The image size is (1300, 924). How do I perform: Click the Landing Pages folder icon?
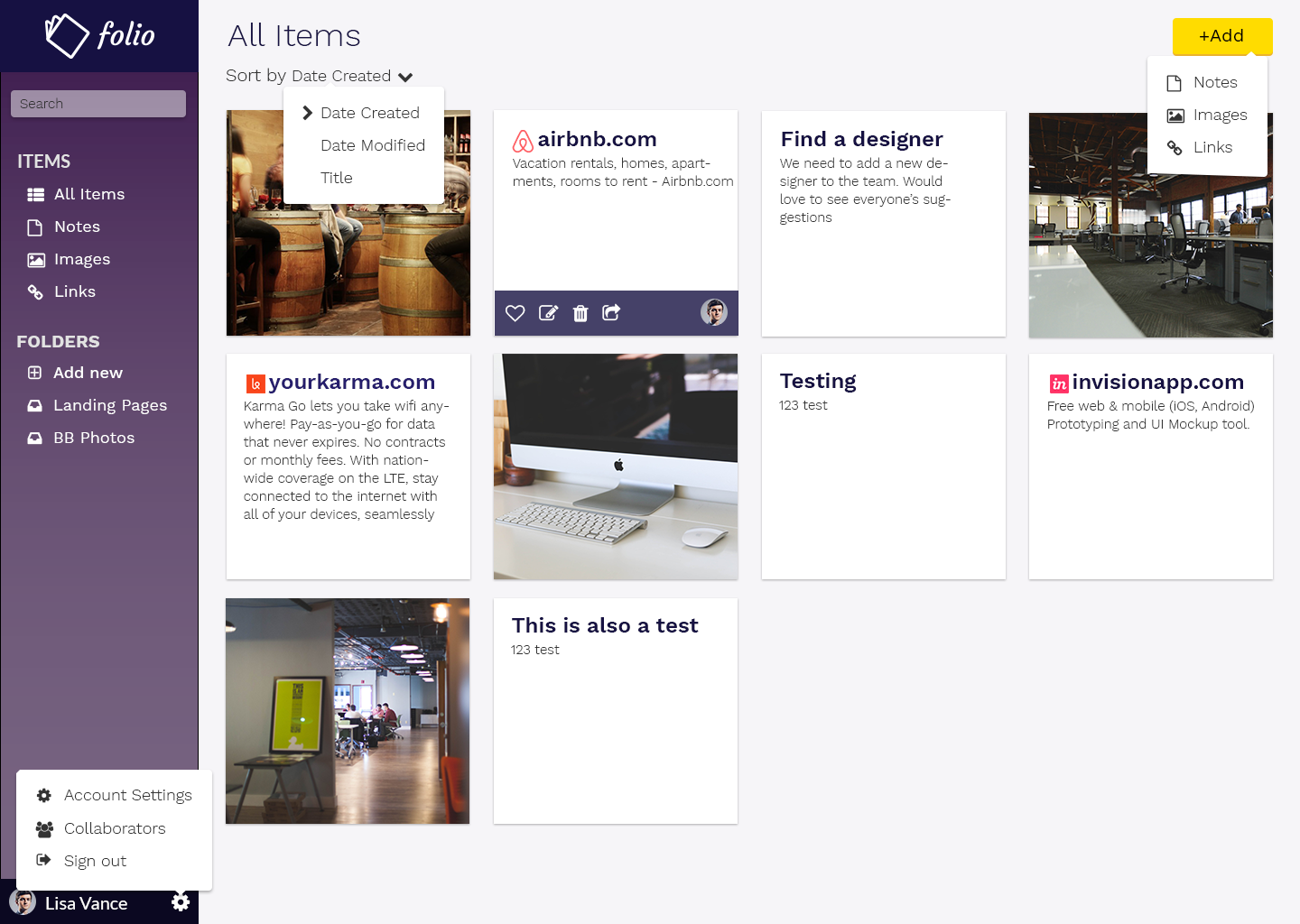point(34,406)
